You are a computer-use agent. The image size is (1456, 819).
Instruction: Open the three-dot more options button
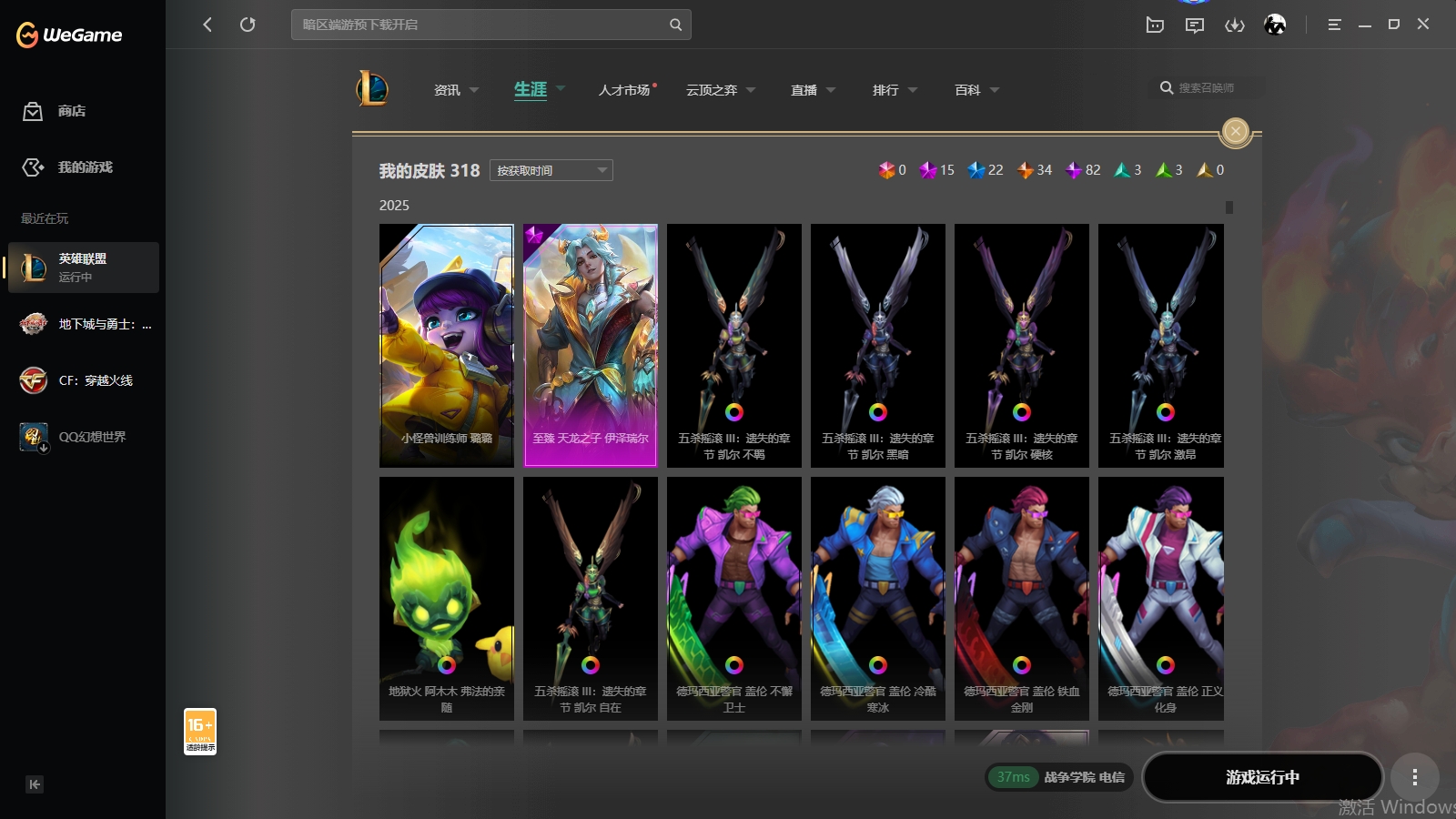(1414, 777)
